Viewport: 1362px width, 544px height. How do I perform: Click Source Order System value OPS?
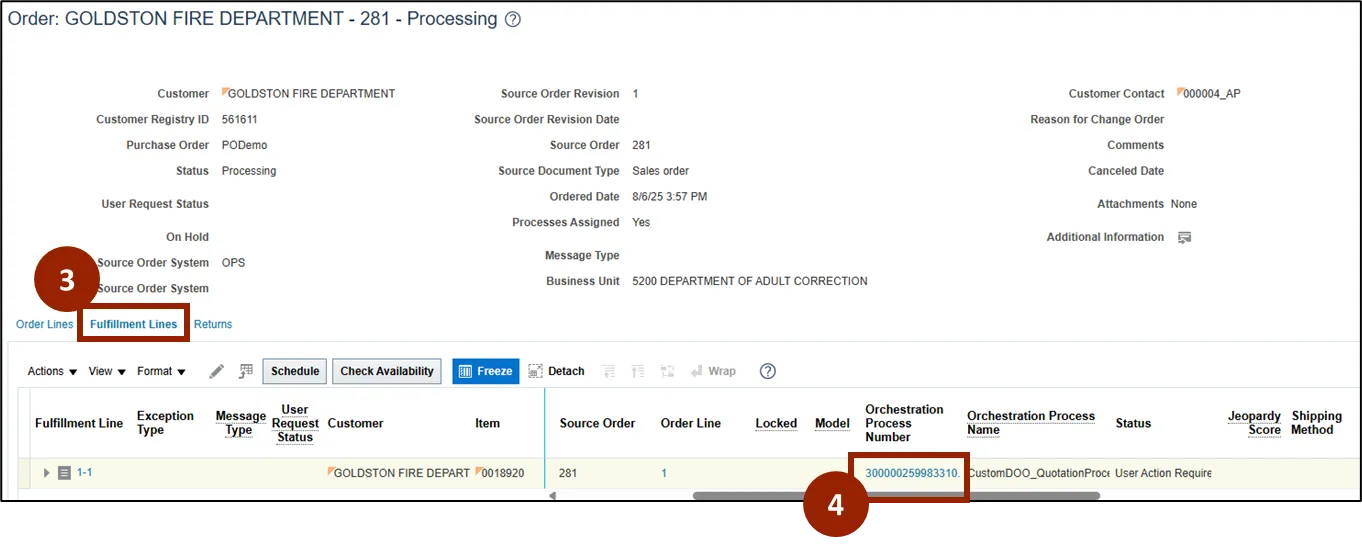click(234, 263)
